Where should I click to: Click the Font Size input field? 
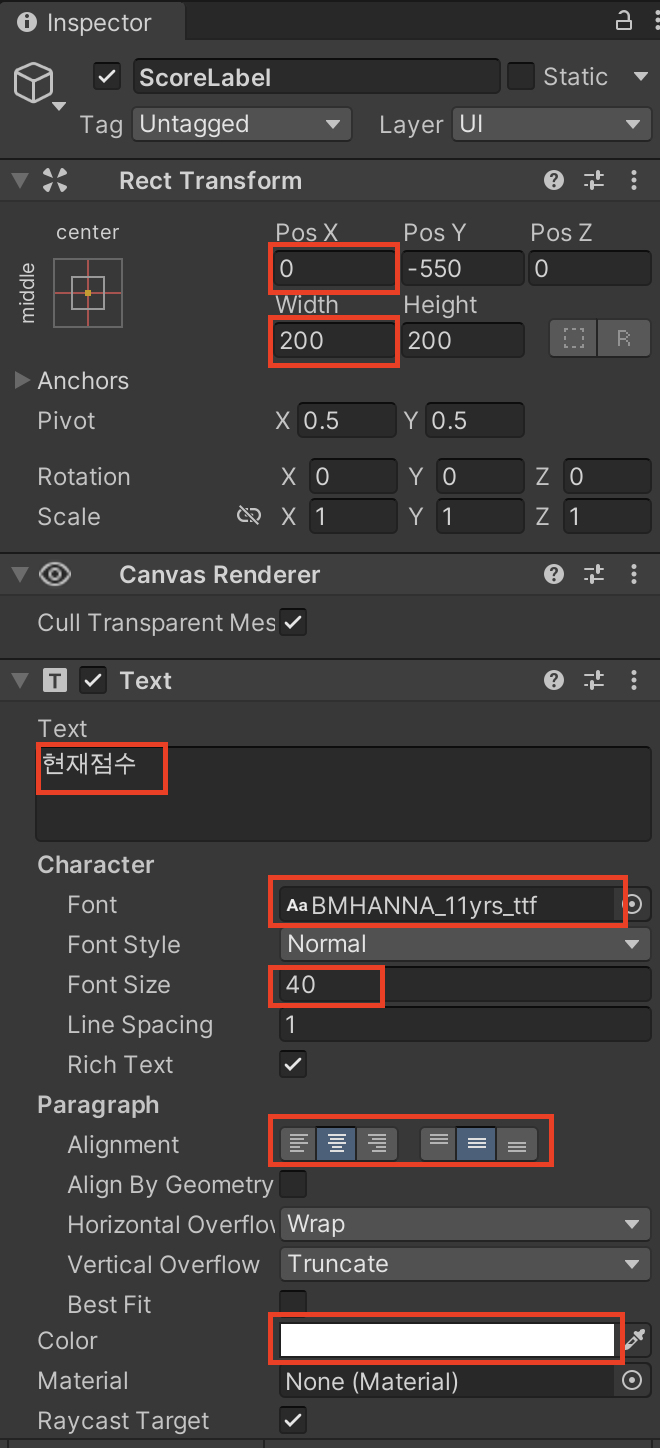(464, 985)
